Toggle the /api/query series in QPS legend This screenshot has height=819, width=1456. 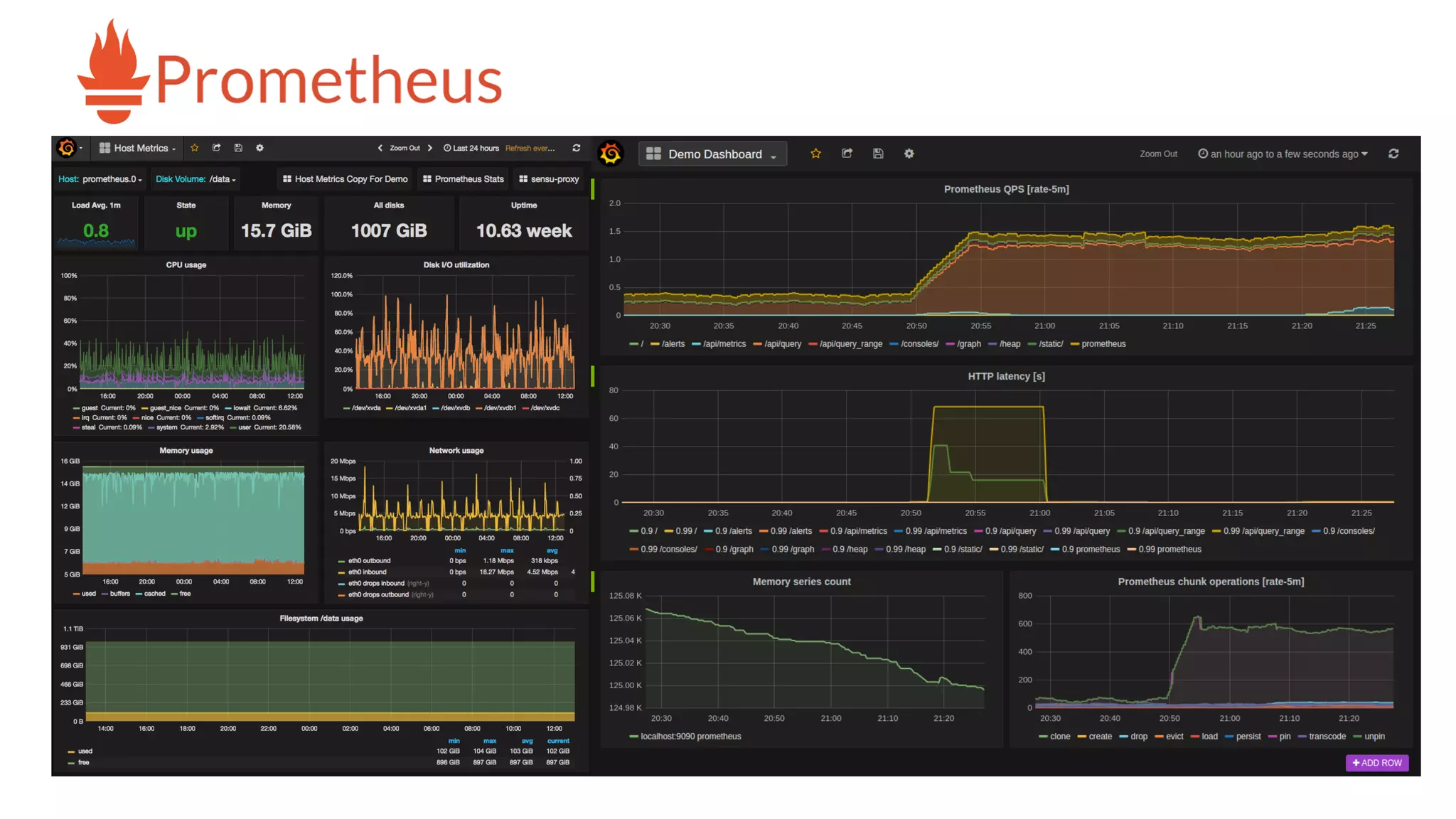[782, 344]
